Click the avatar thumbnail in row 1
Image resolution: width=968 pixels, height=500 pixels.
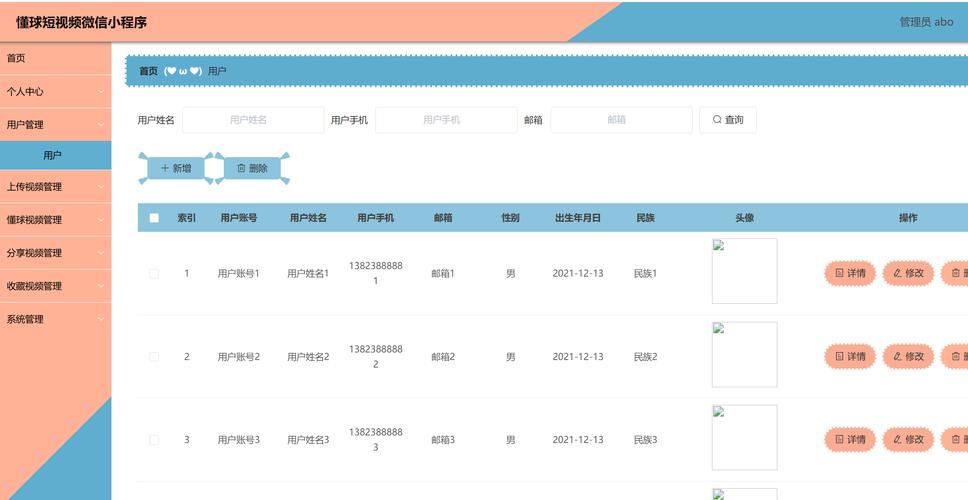coord(744,271)
